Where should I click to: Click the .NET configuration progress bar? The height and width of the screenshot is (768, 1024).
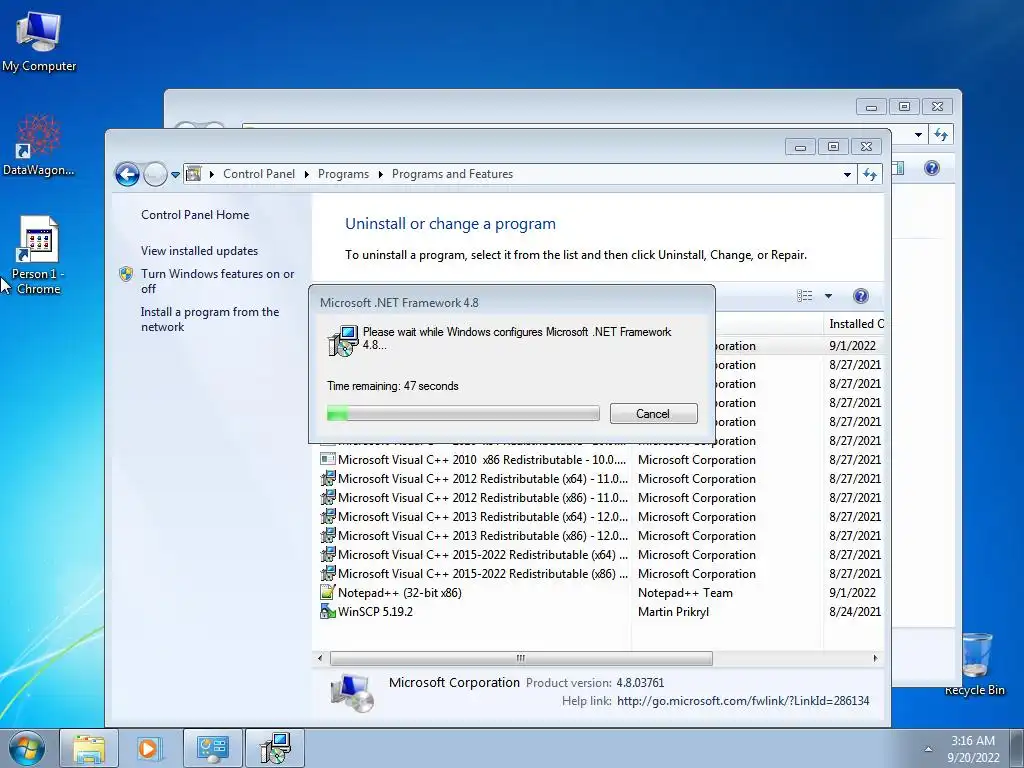point(463,413)
